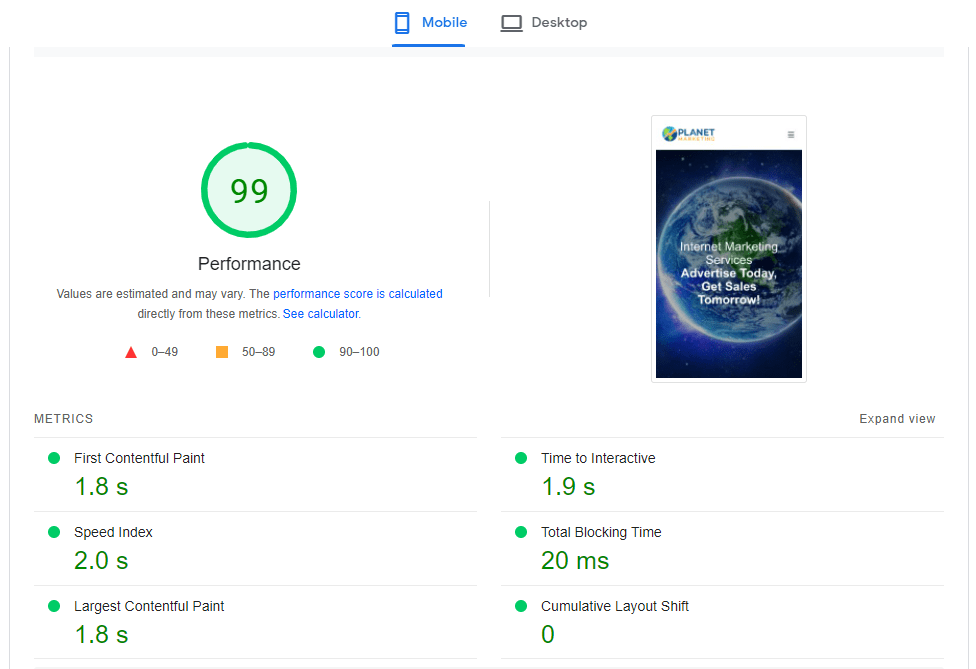
Task: Open the 'See calculator.' link
Action: click(322, 314)
